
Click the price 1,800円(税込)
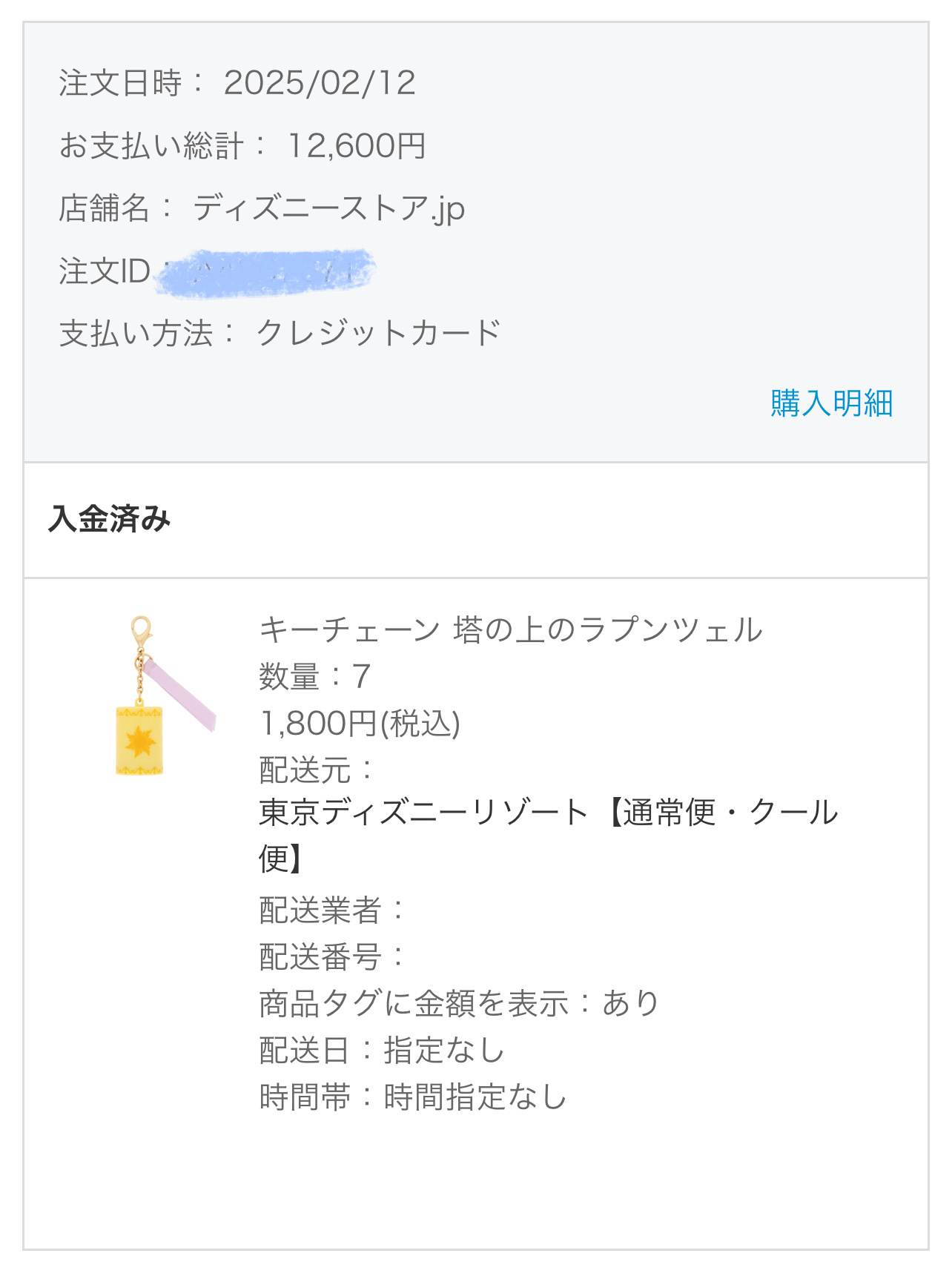pos(360,724)
